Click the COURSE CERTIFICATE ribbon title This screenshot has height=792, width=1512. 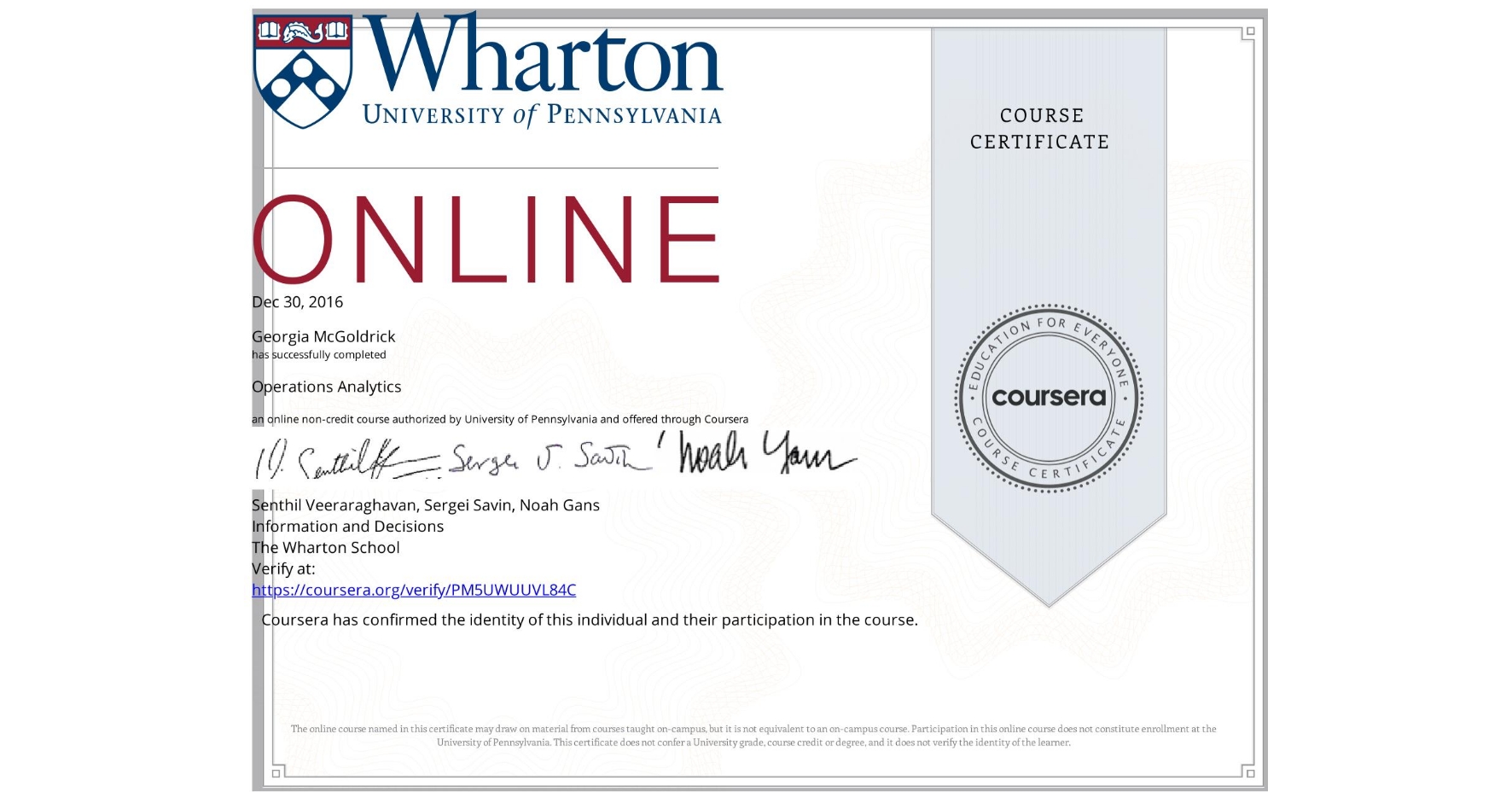[1040, 129]
